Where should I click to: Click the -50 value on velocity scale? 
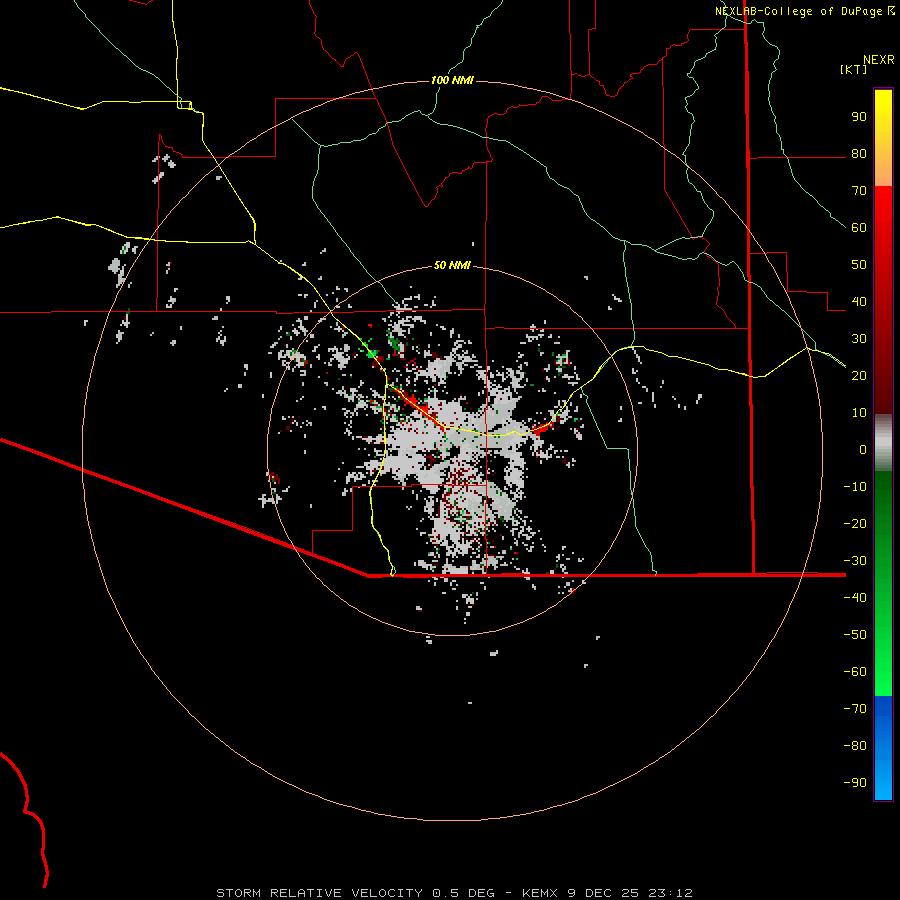point(855,635)
